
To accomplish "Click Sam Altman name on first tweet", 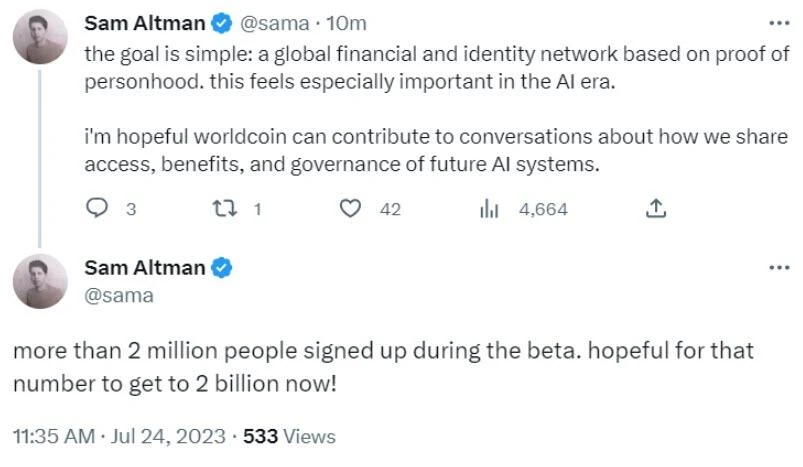I will click(145, 22).
